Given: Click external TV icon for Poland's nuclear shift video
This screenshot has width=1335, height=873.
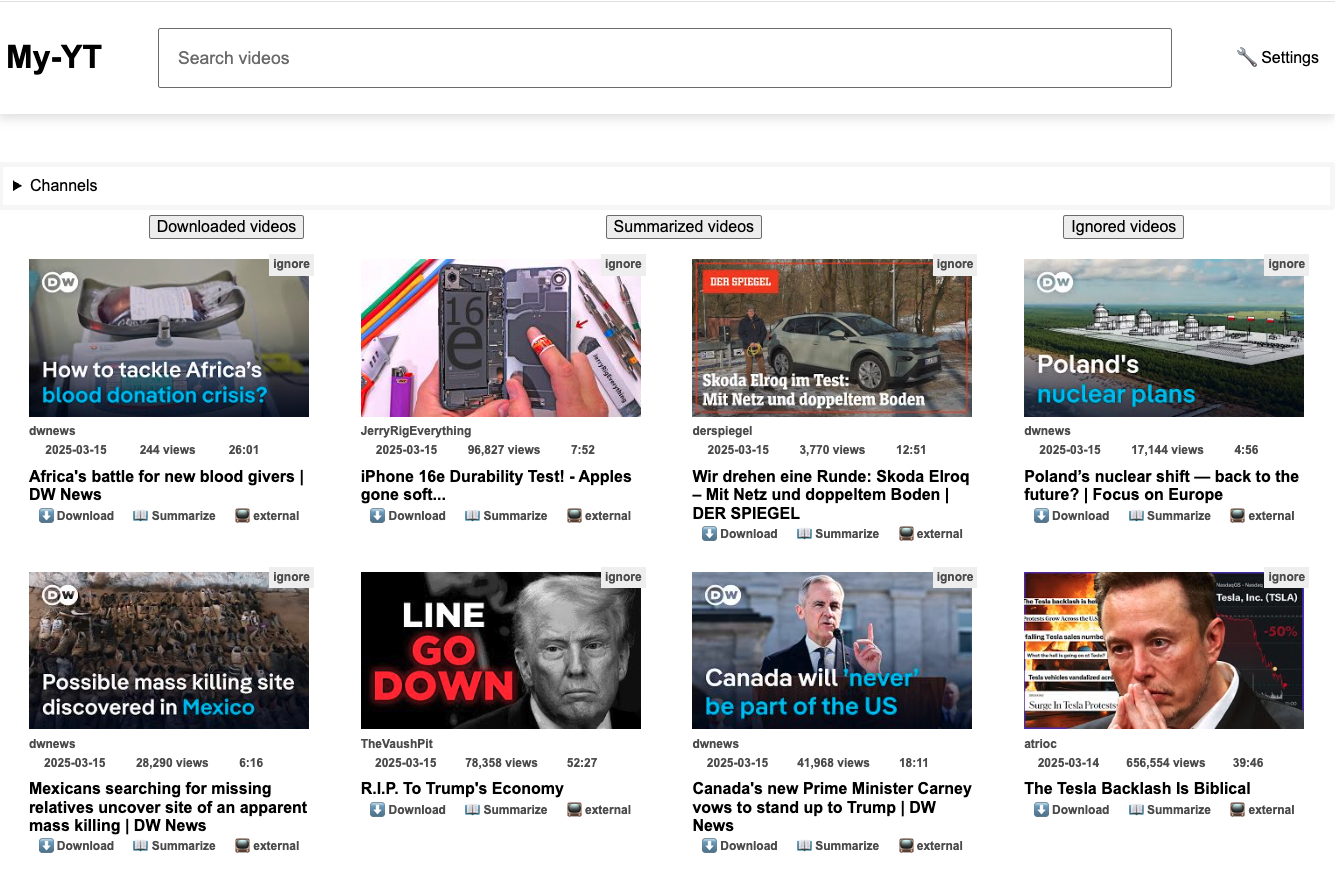Looking at the screenshot, I should pyautogui.click(x=1238, y=516).
